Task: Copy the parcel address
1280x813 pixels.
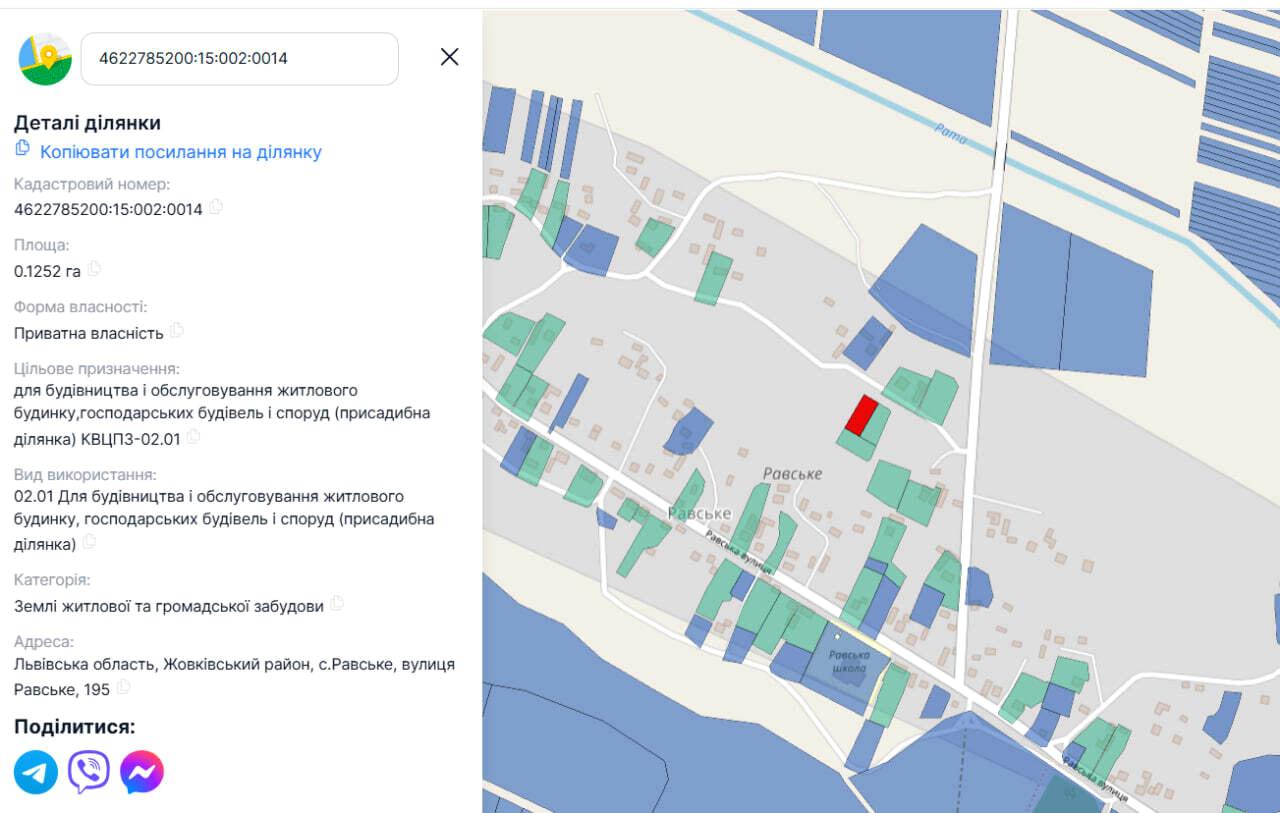Action: 124,687
